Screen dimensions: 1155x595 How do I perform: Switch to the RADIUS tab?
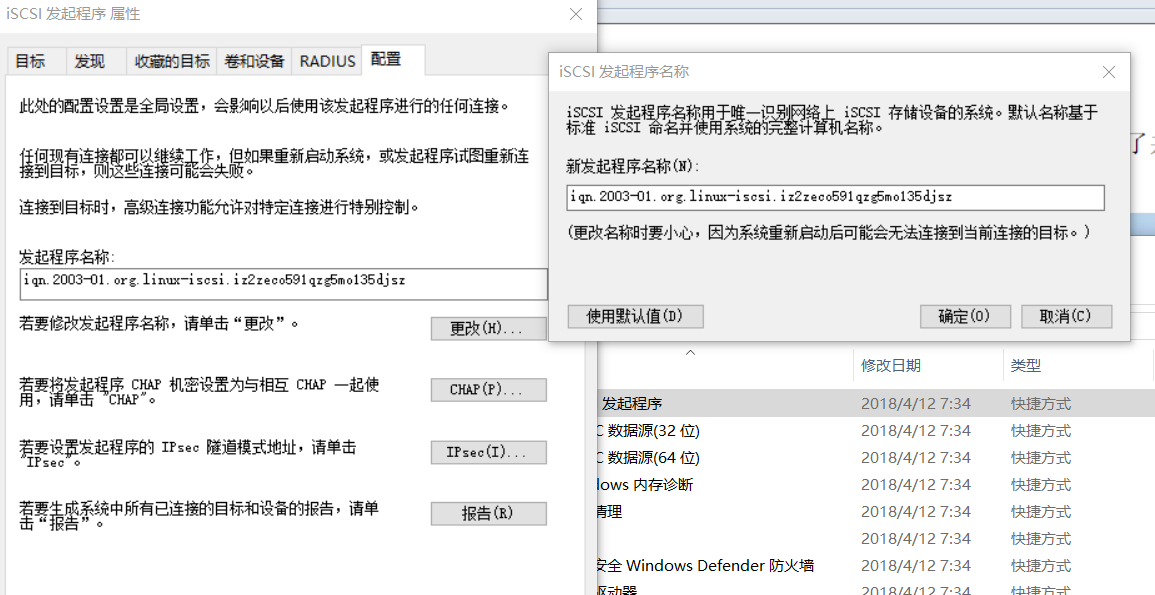click(x=326, y=61)
